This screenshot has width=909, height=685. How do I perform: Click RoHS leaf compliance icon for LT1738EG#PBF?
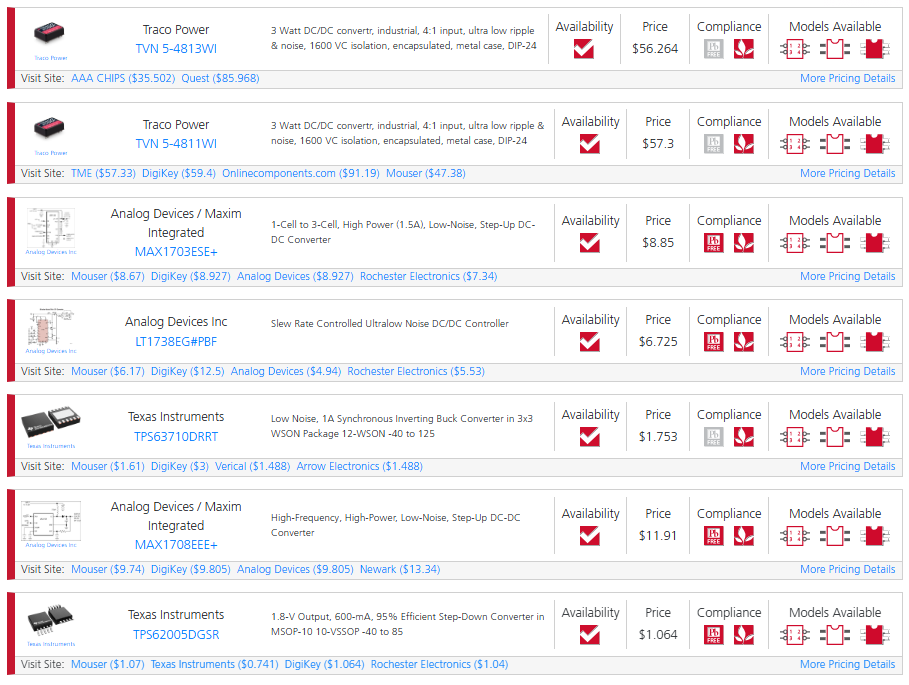(x=744, y=342)
